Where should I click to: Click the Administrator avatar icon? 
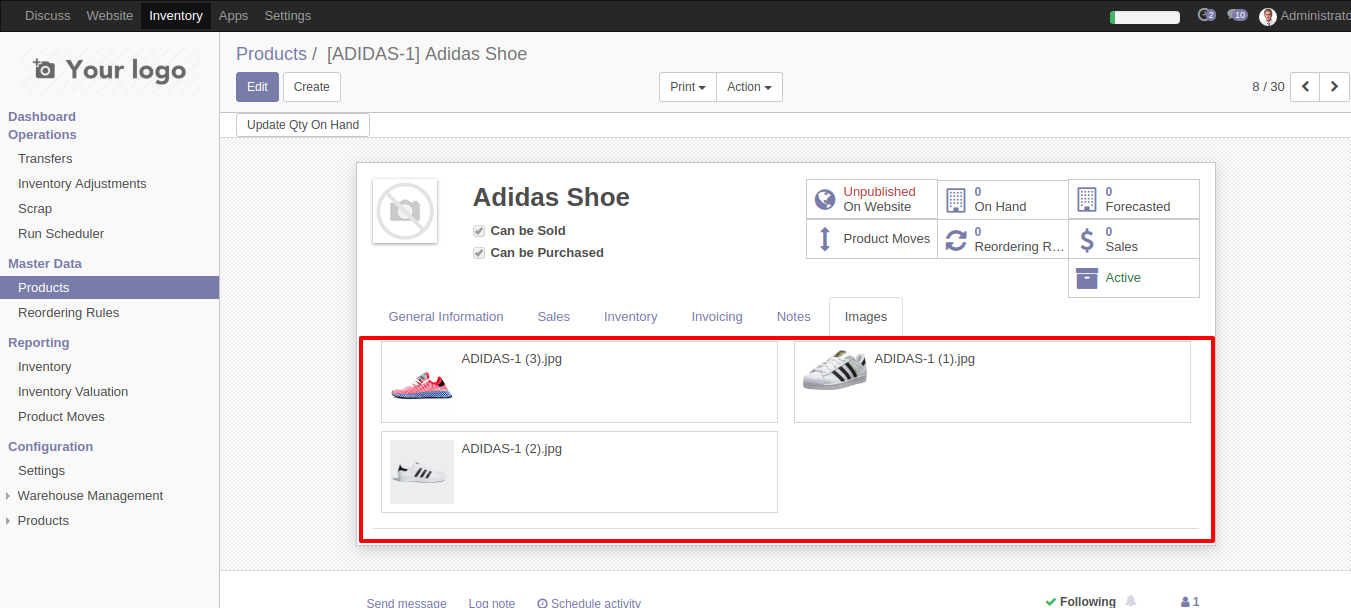coord(1268,16)
